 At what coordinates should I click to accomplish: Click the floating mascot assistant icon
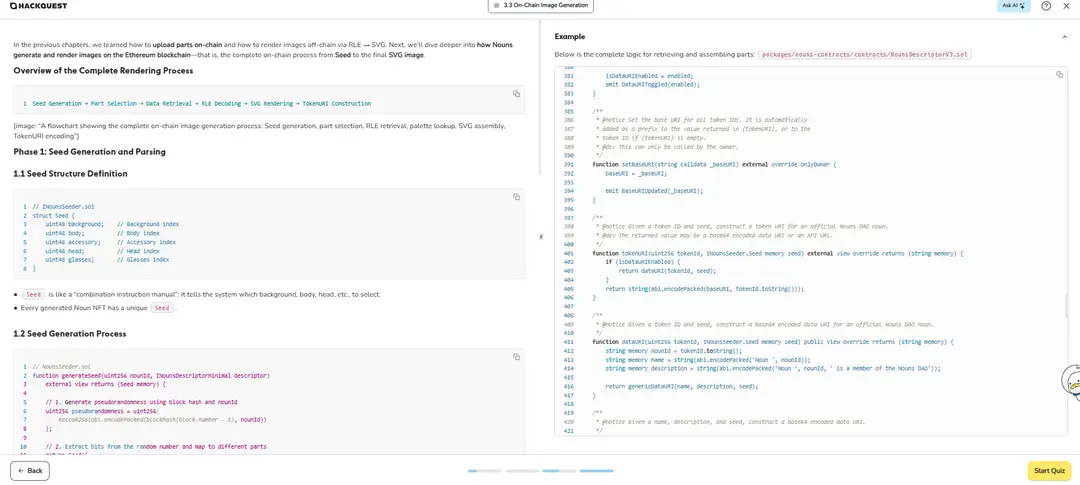[1072, 381]
